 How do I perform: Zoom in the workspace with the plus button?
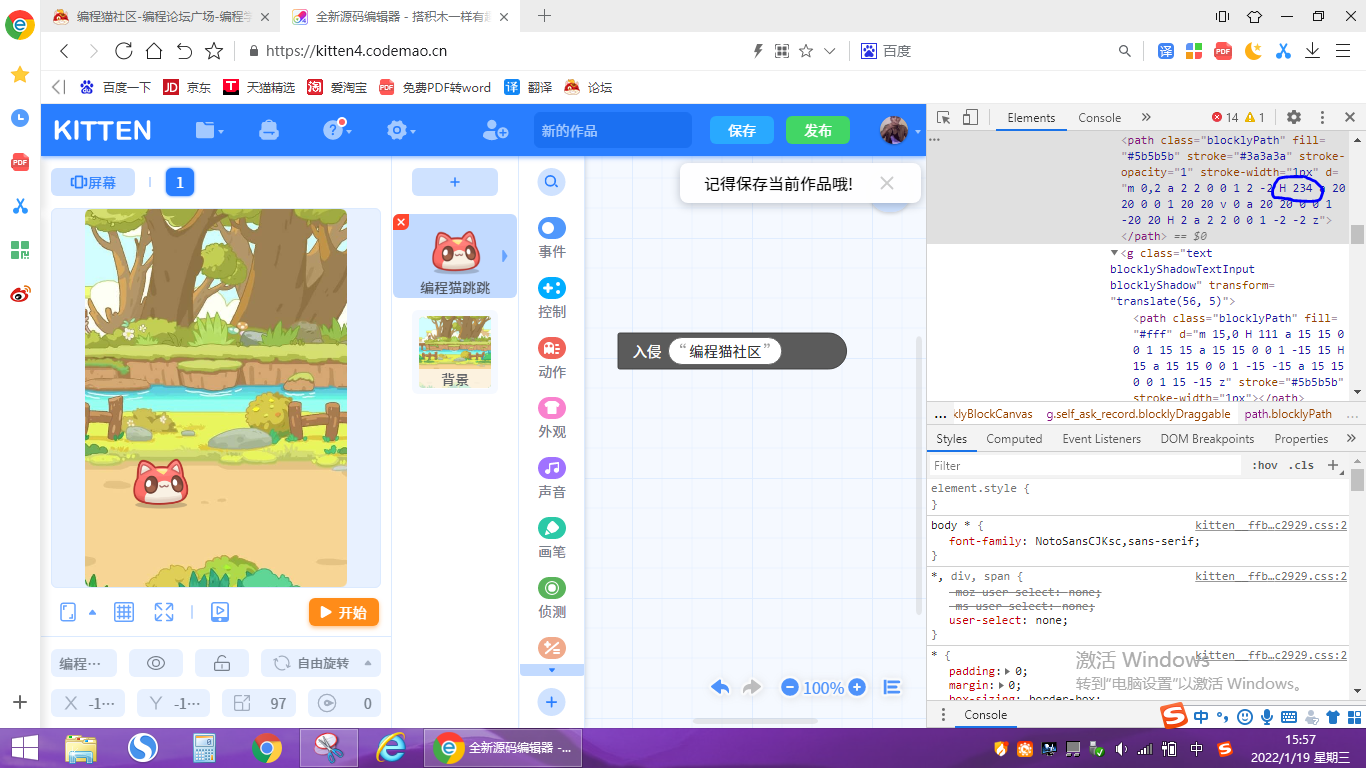(857, 687)
